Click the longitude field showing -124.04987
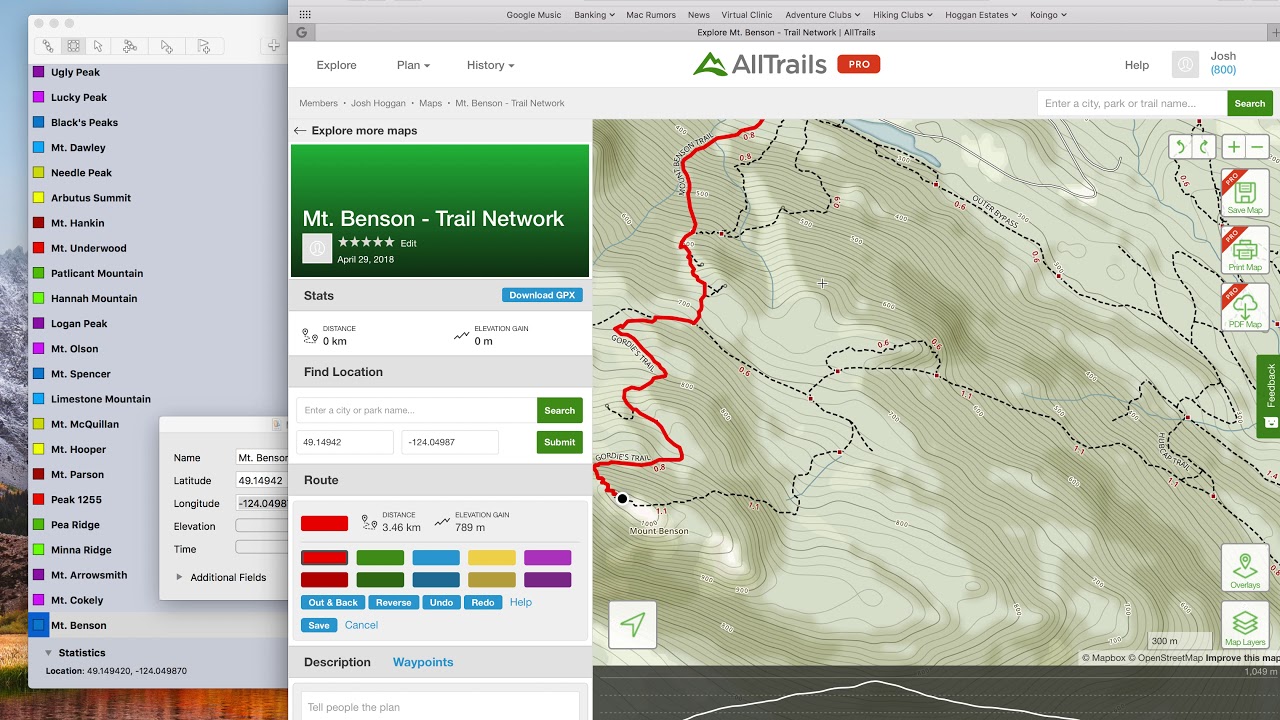 tap(450, 442)
